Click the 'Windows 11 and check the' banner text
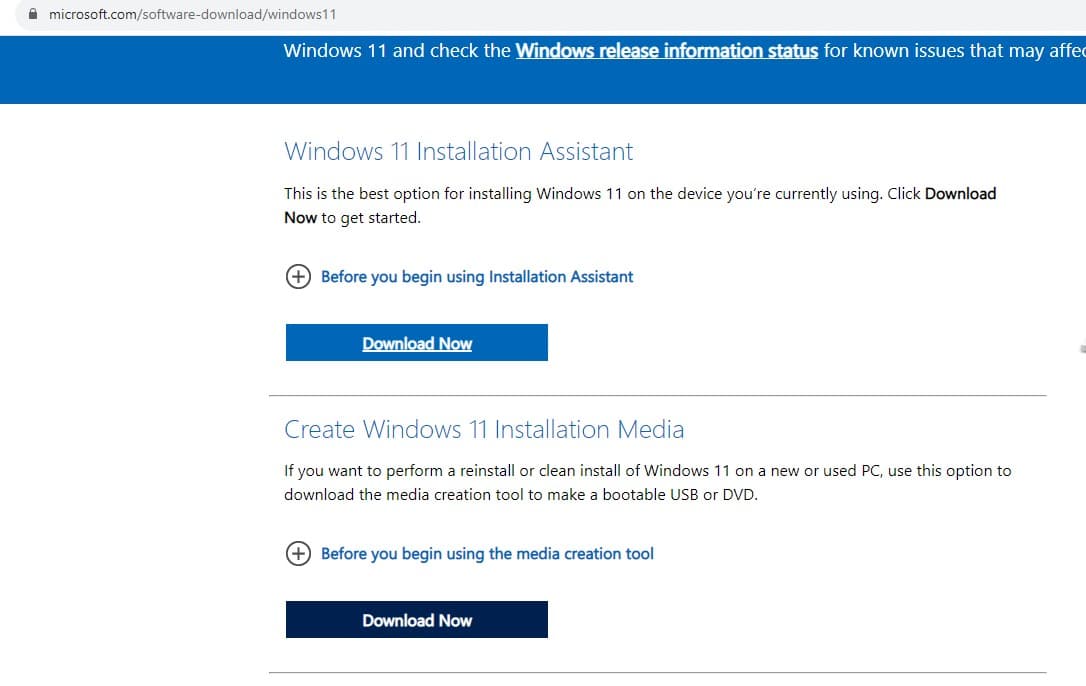The height and width of the screenshot is (686, 1086). (397, 51)
